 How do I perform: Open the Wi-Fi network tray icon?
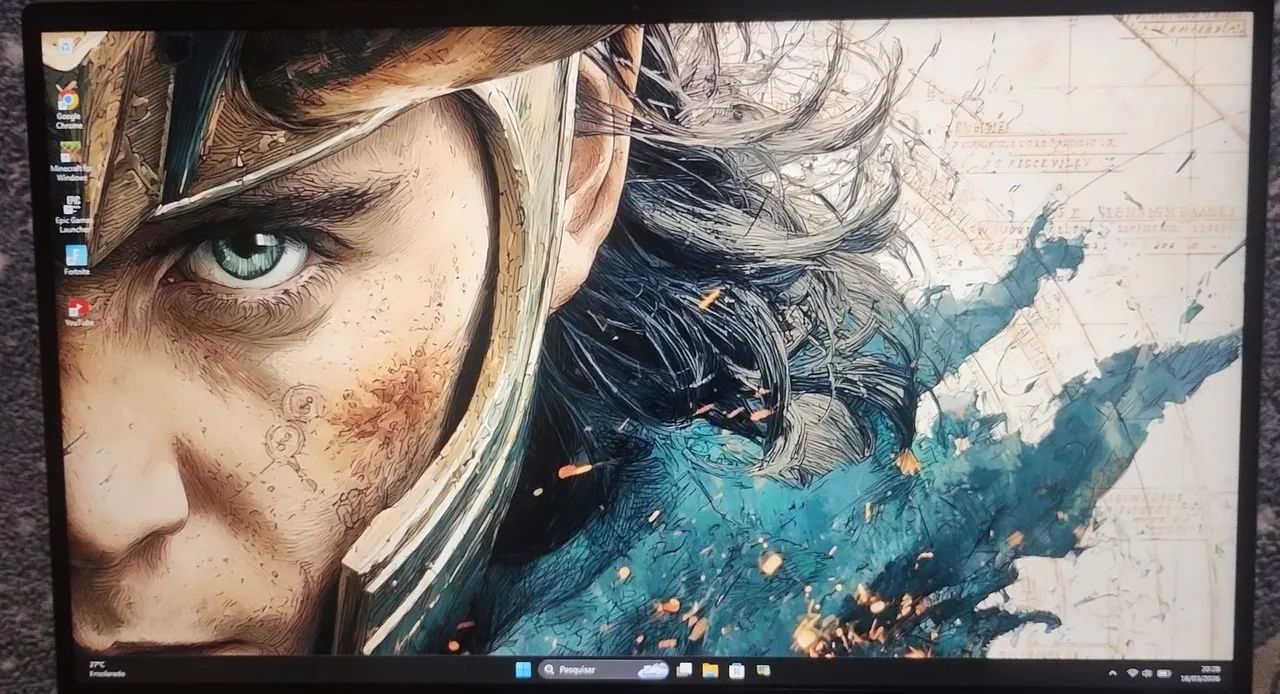pyautogui.click(x=1133, y=672)
